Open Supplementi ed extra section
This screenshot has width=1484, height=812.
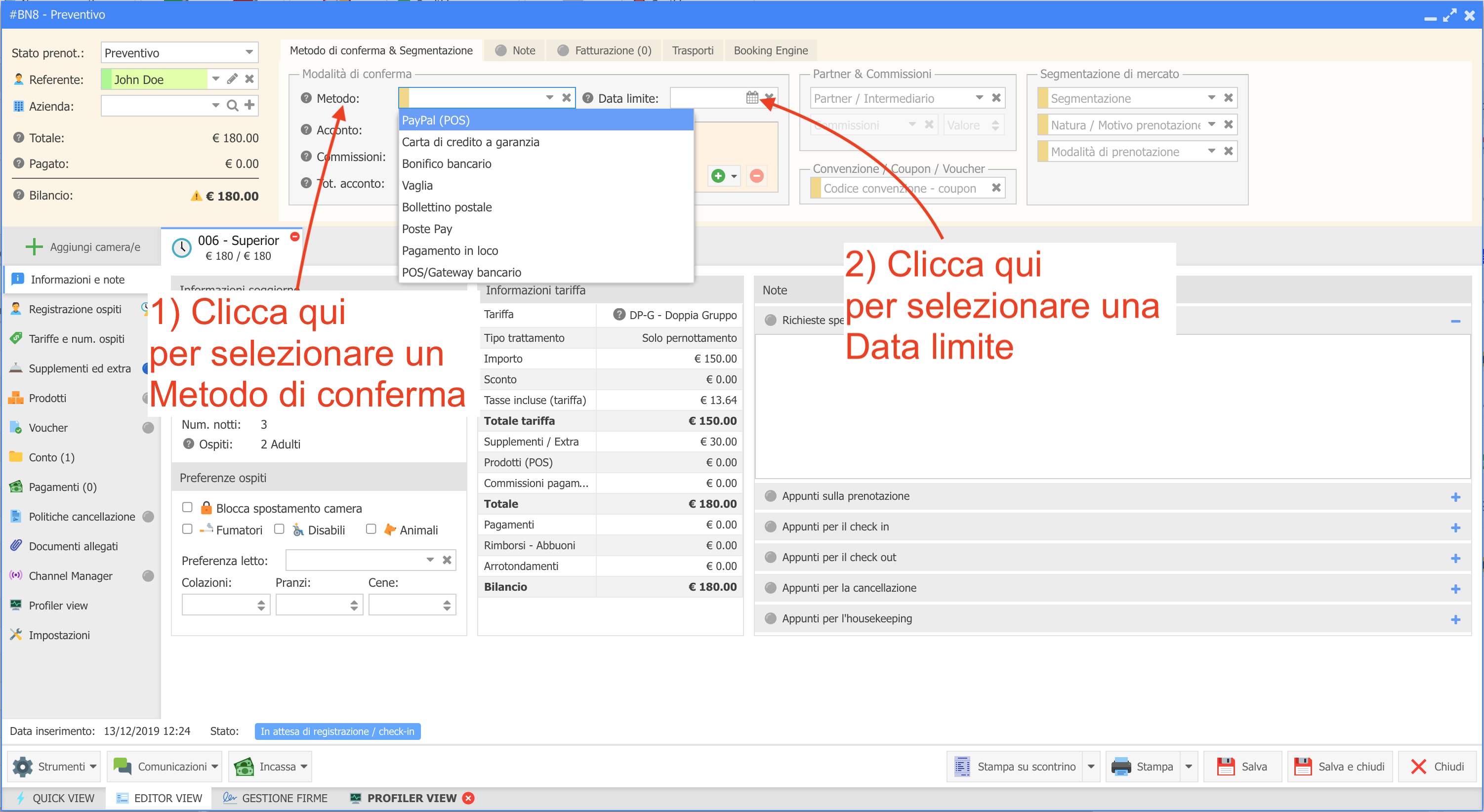(x=80, y=368)
